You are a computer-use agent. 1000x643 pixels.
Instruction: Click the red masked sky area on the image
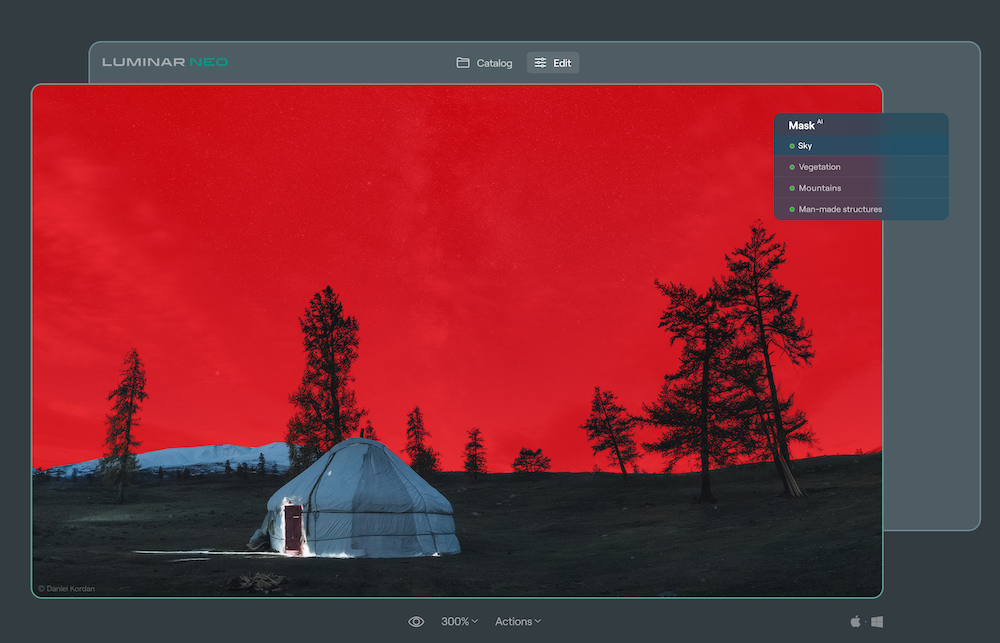(400, 200)
